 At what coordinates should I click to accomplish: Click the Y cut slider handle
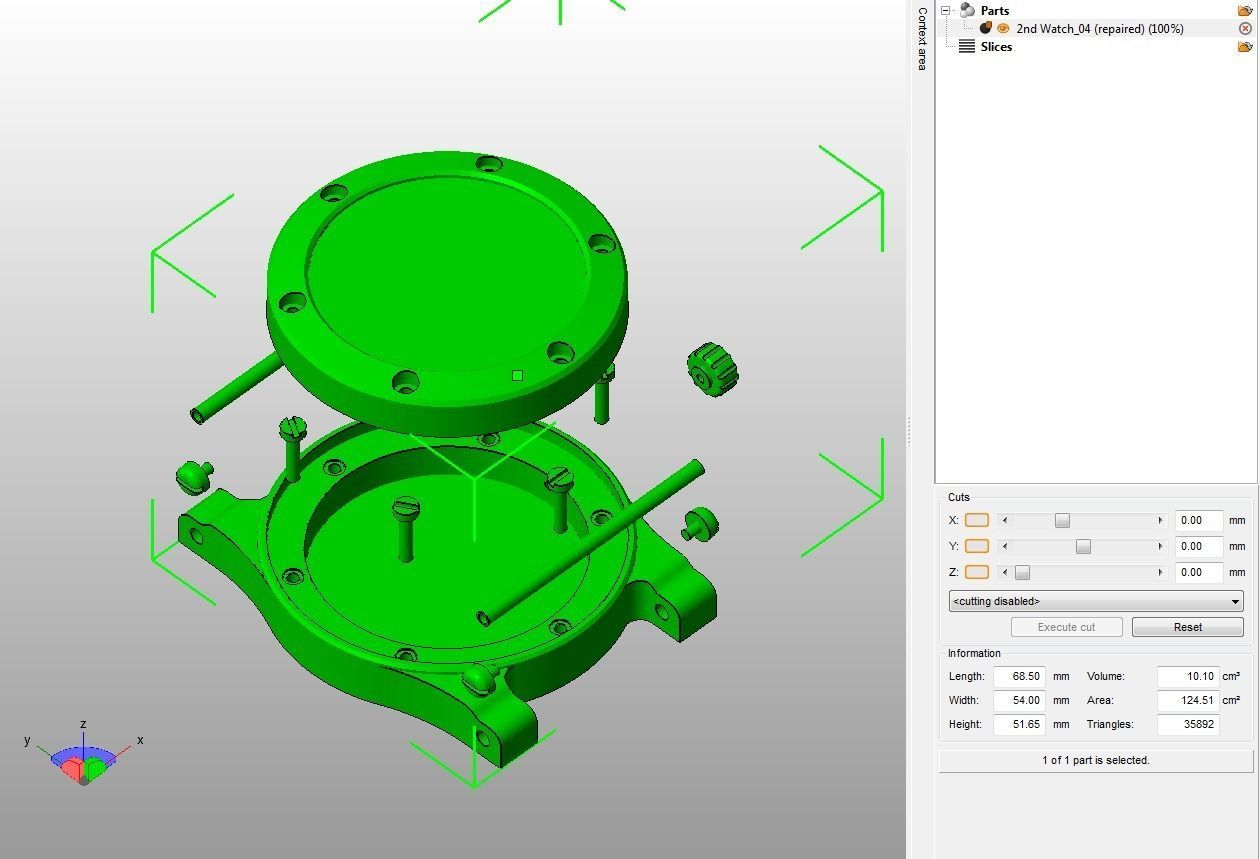click(1083, 546)
